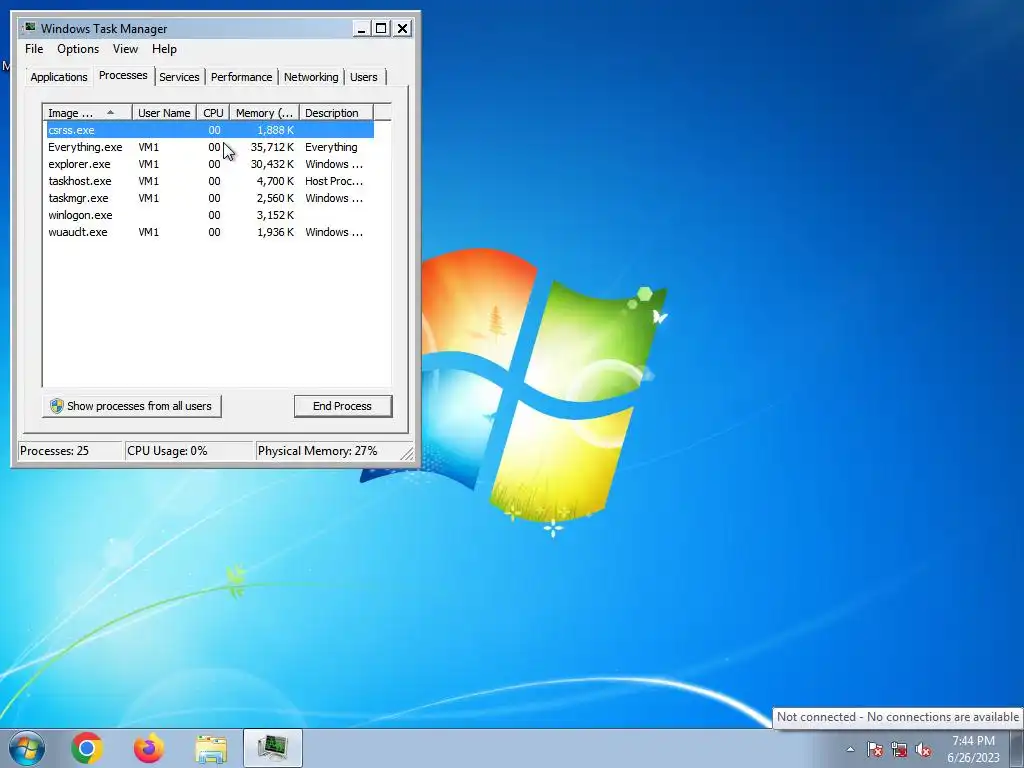Maximize the Task Manager window
Image resolution: width=1024 pixels, height=768 pixels.
tap(381, 29)
